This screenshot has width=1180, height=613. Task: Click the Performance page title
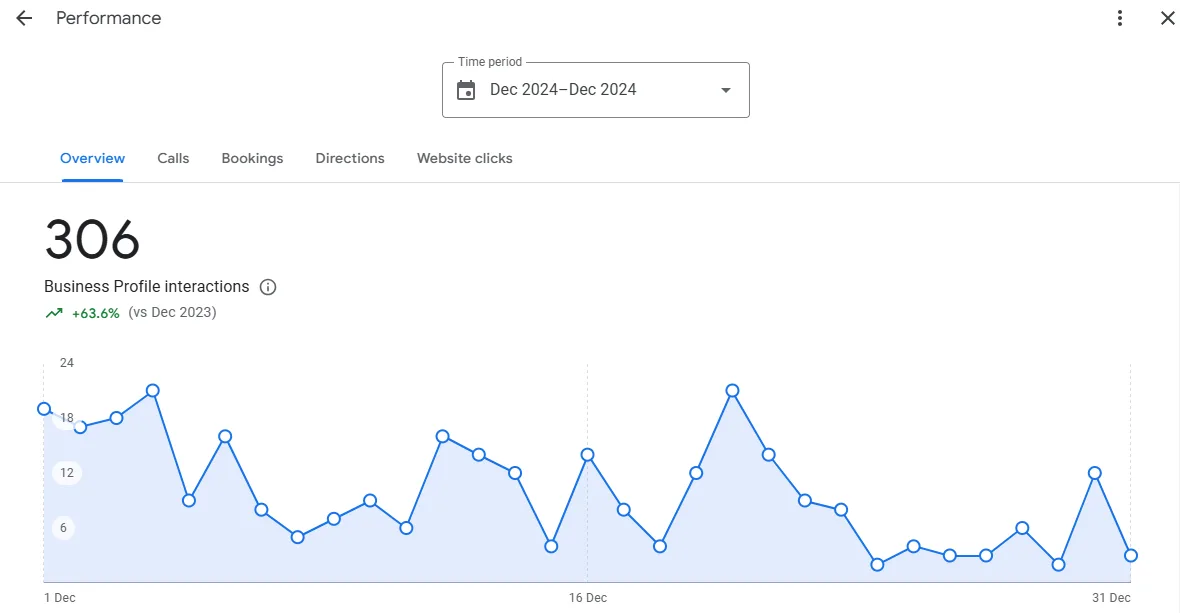(x=108, y=18)
